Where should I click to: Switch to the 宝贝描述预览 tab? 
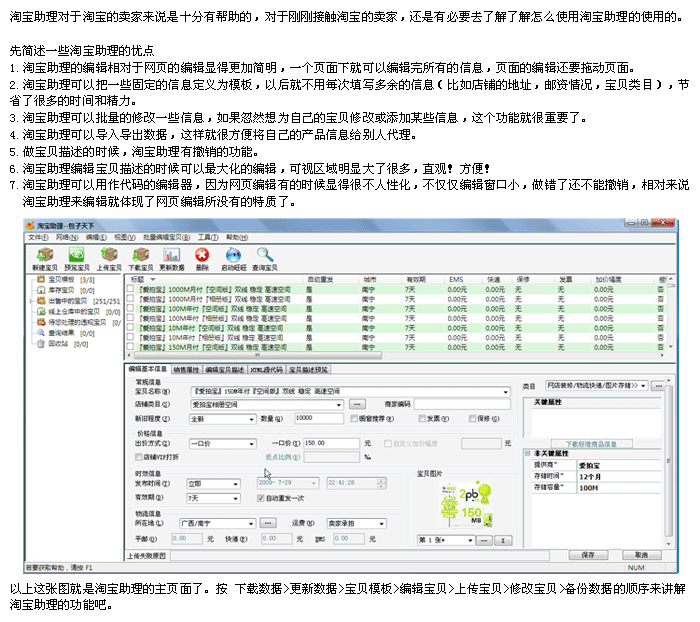click(308, 370)
